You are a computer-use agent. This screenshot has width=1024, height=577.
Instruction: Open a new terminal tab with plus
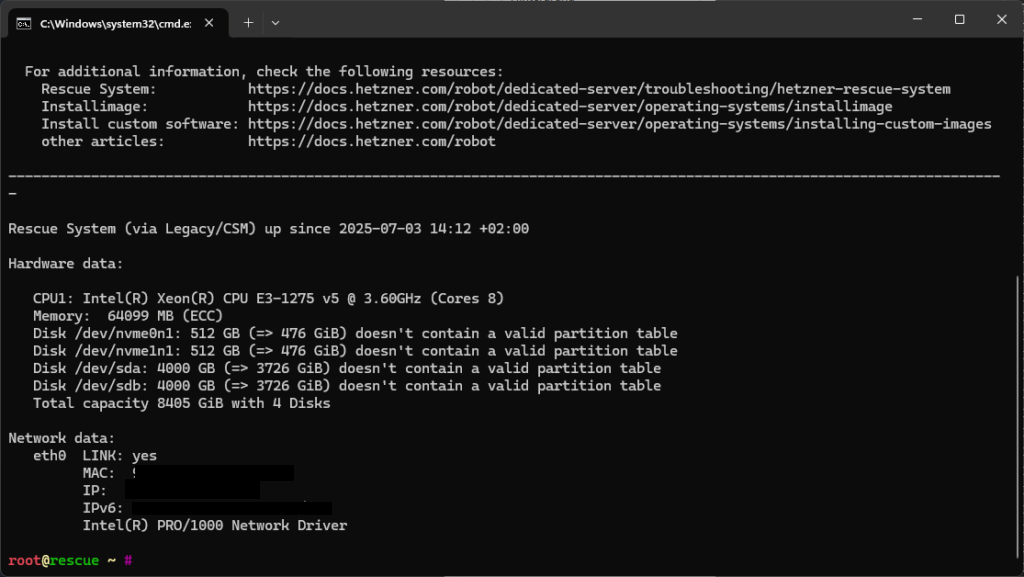tap(248, 23)
